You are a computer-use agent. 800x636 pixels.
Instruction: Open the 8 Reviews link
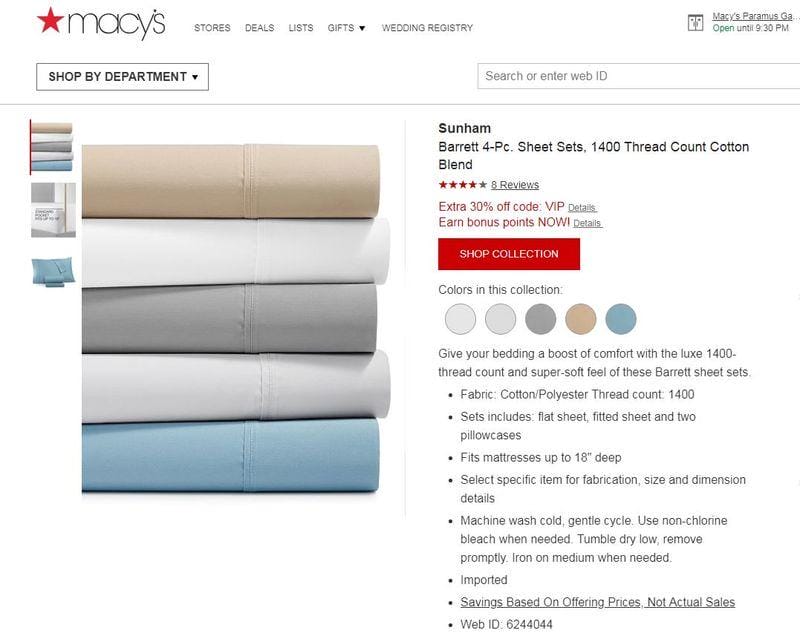515,185
